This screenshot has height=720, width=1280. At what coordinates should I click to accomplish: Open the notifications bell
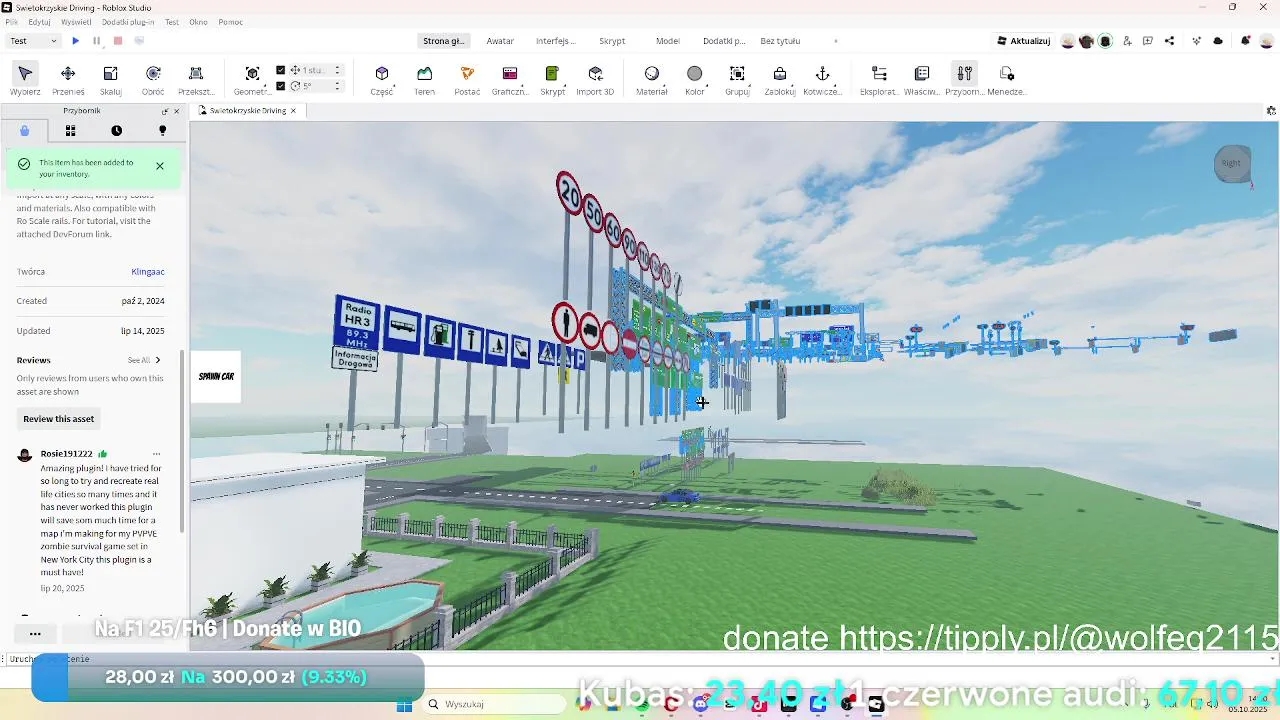coord(1245,41)
